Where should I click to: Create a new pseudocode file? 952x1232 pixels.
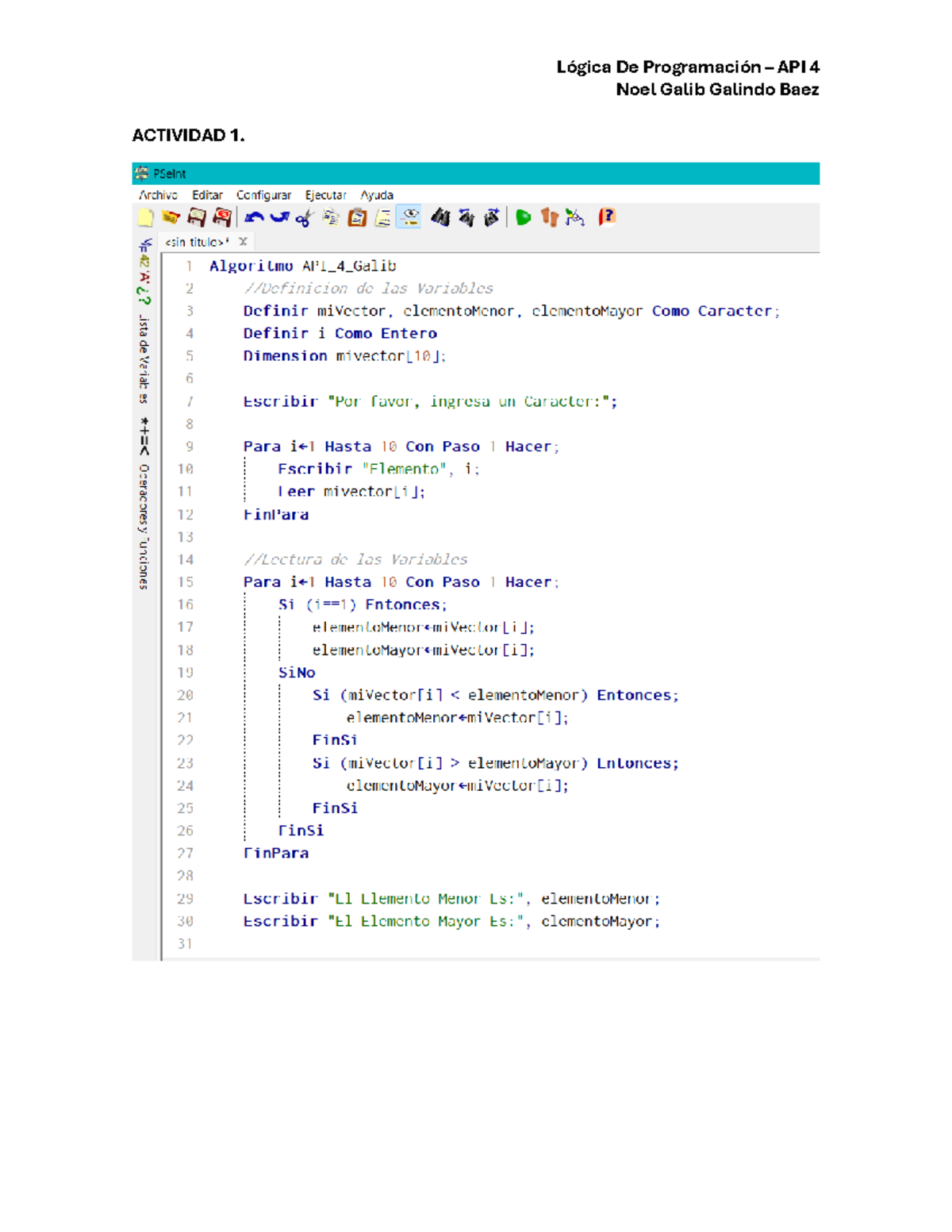(144, 217)
